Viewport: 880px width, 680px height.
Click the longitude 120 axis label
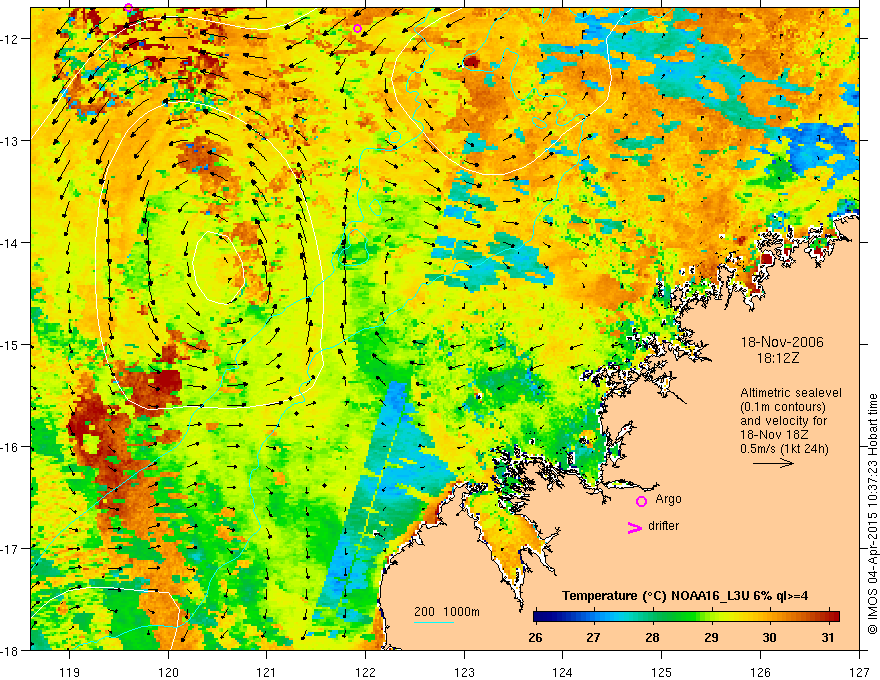pyautogui.click(x=168, y=673)
